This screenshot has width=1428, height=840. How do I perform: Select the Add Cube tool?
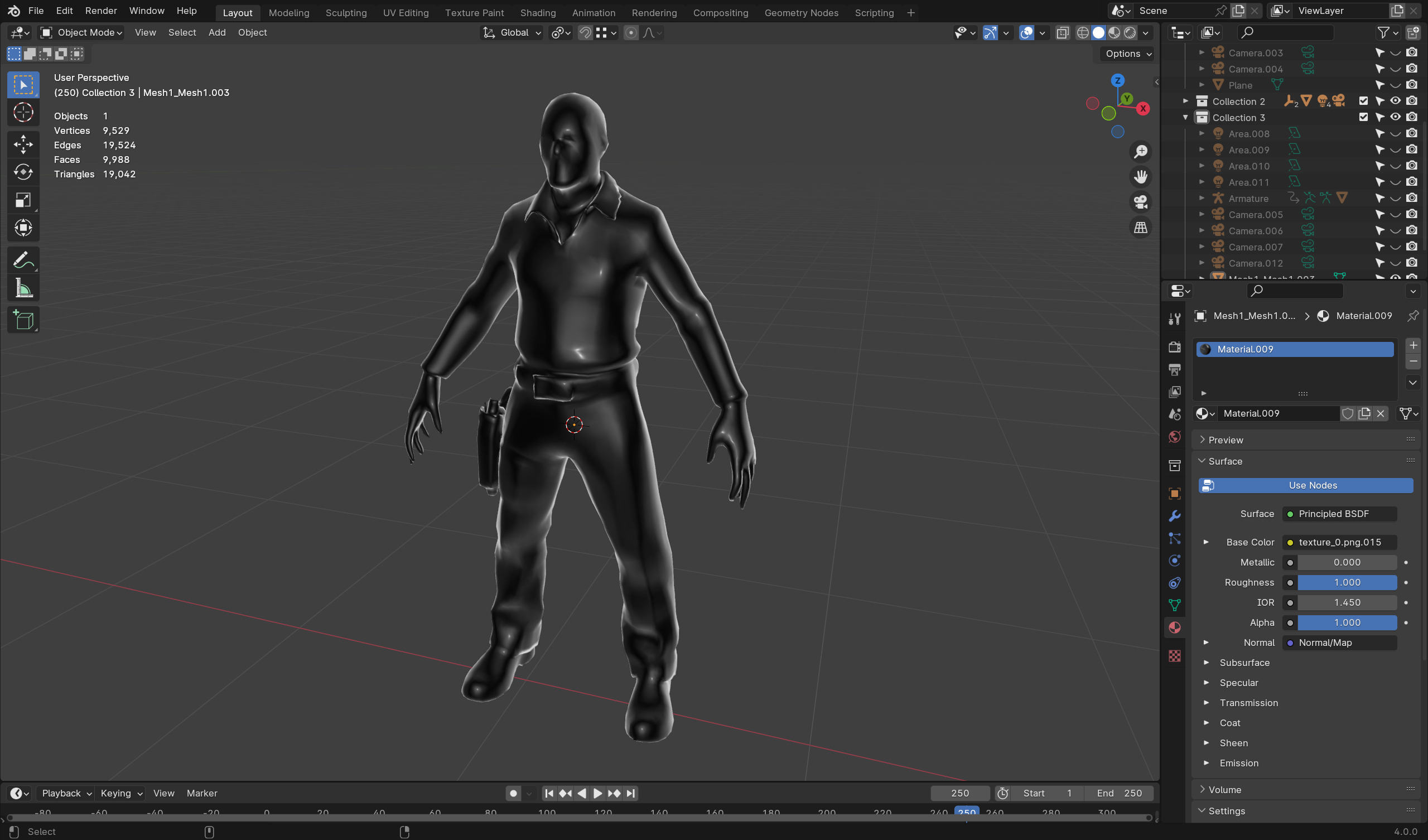(x=23, y=320)
